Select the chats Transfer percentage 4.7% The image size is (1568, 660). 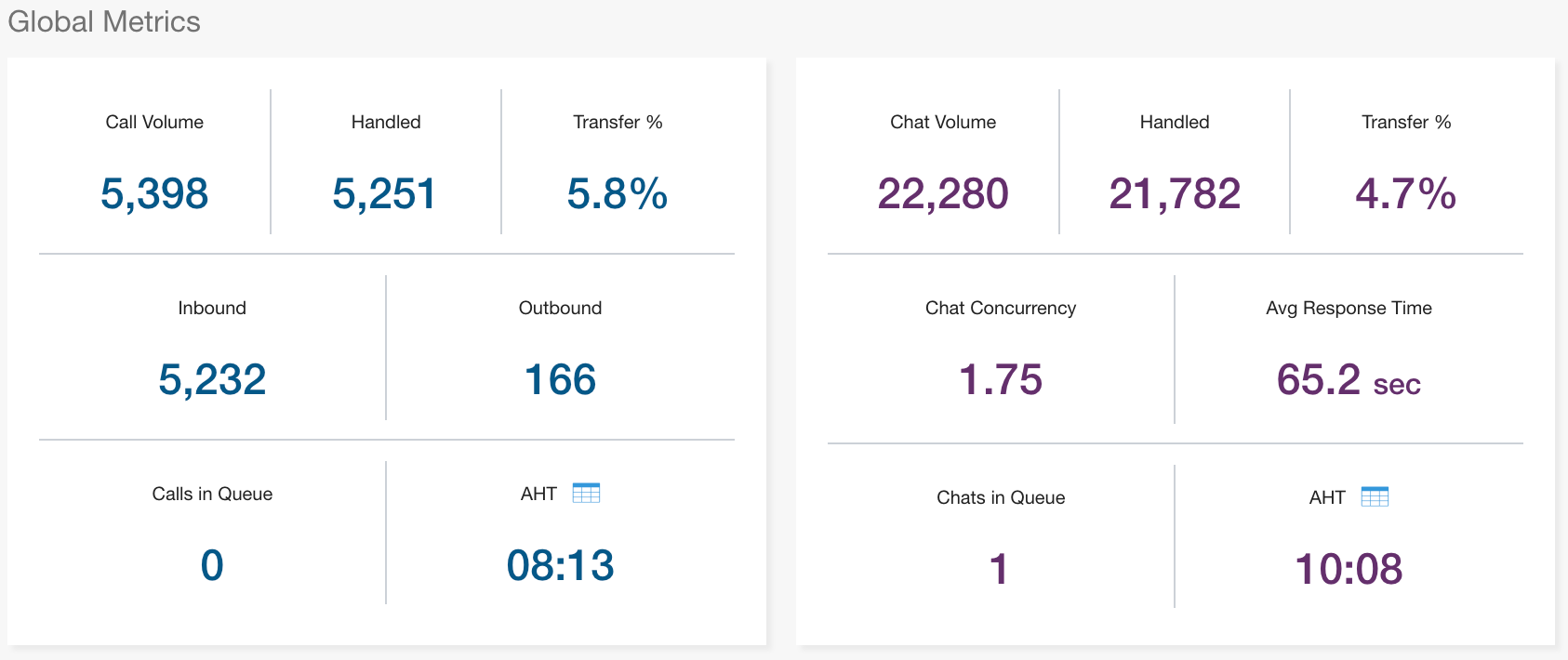tap(1405, 193)
